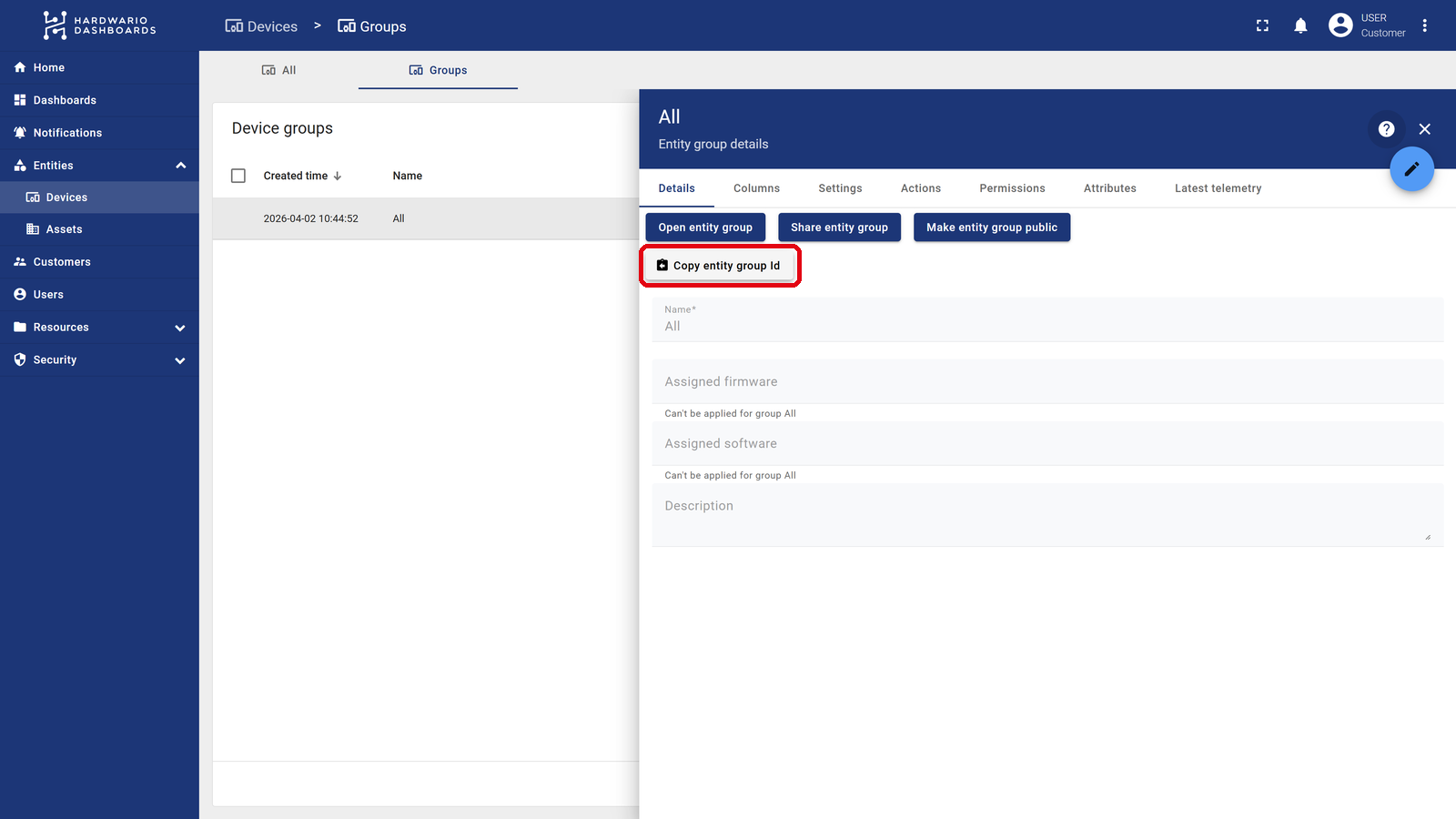Open the Latest telemetry tab
This screenshot has height=819, width=1456.
(1218, 188)
